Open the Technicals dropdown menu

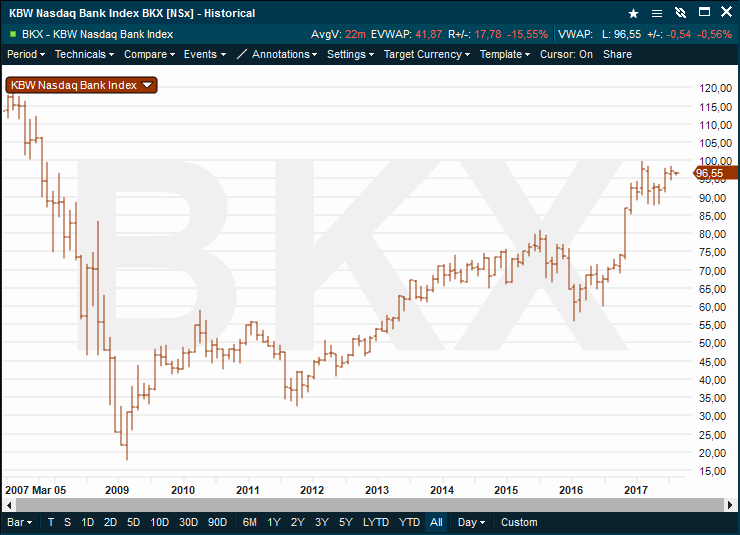click(x=84, y=54)
